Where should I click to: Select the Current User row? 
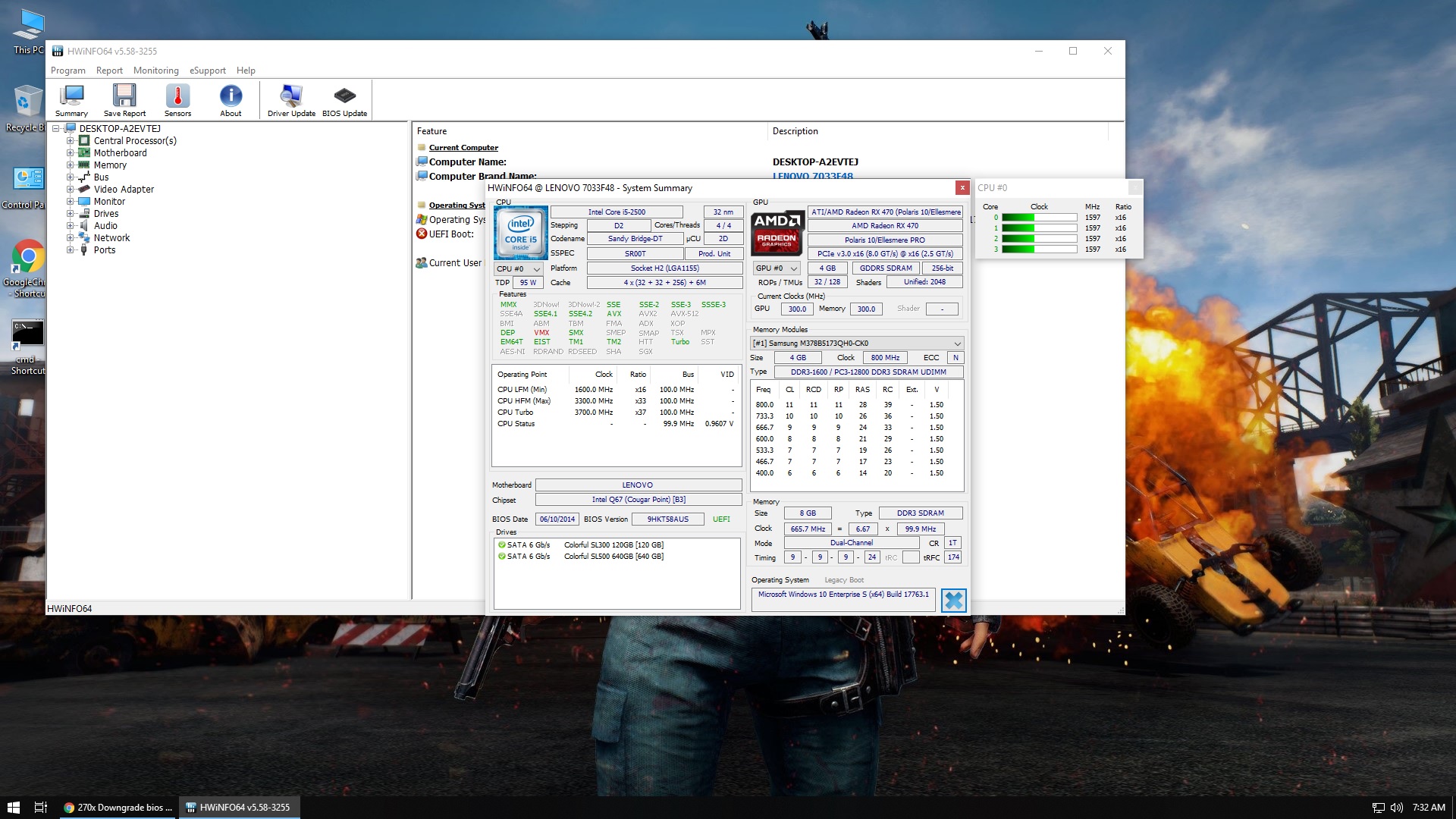[x=450, y=263]
